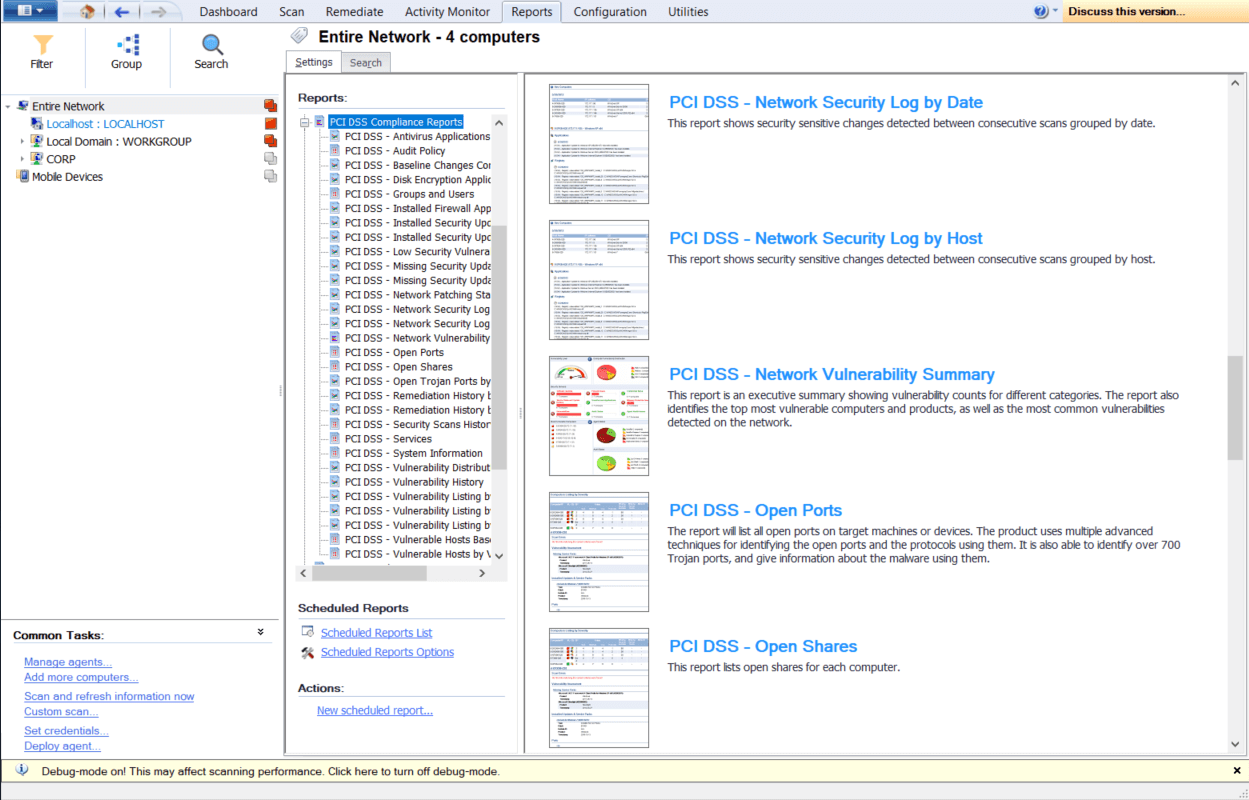1249x800 pixels.
Task: Click the gray status icon for Mobile Devices
Action: point(270,176)
